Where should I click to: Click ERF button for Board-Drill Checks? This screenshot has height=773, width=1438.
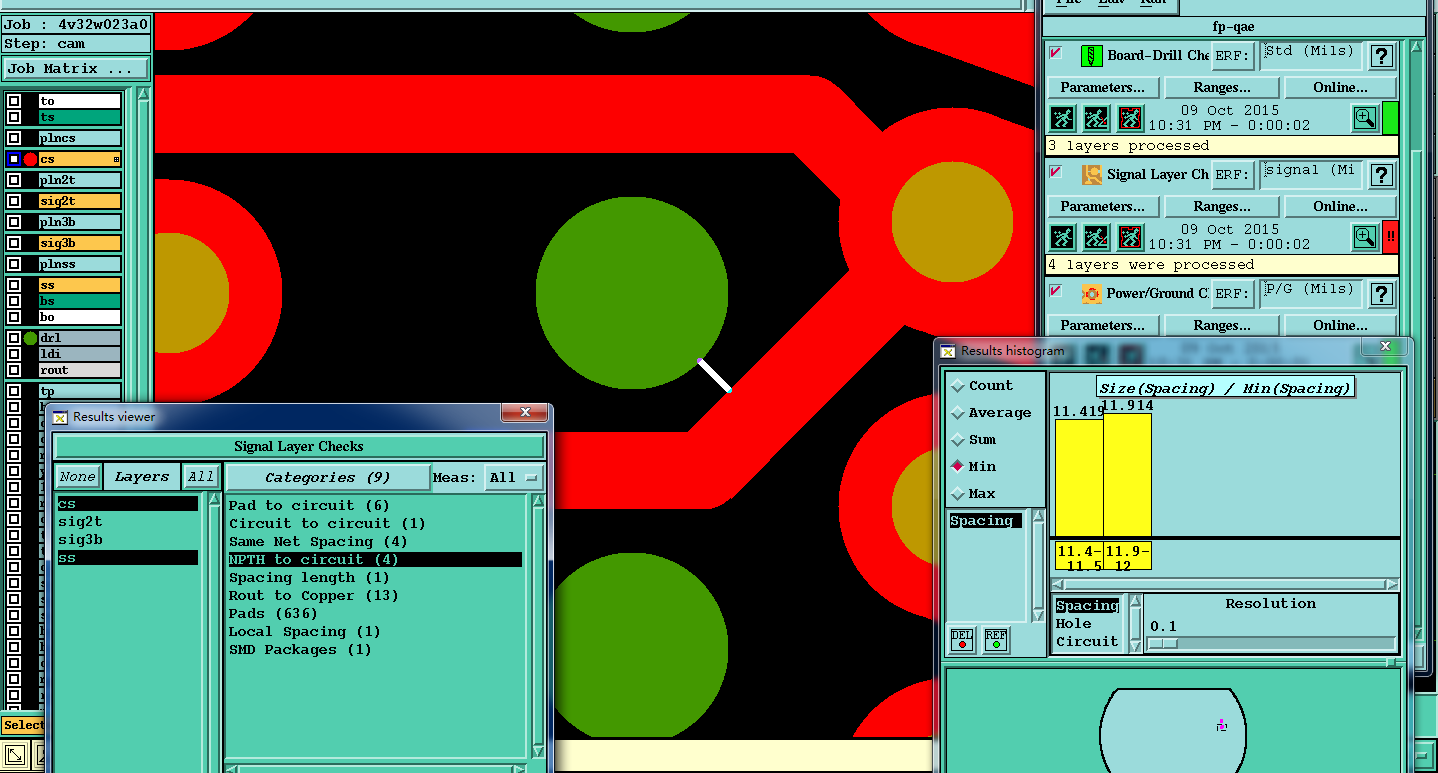pos(1233,56)
